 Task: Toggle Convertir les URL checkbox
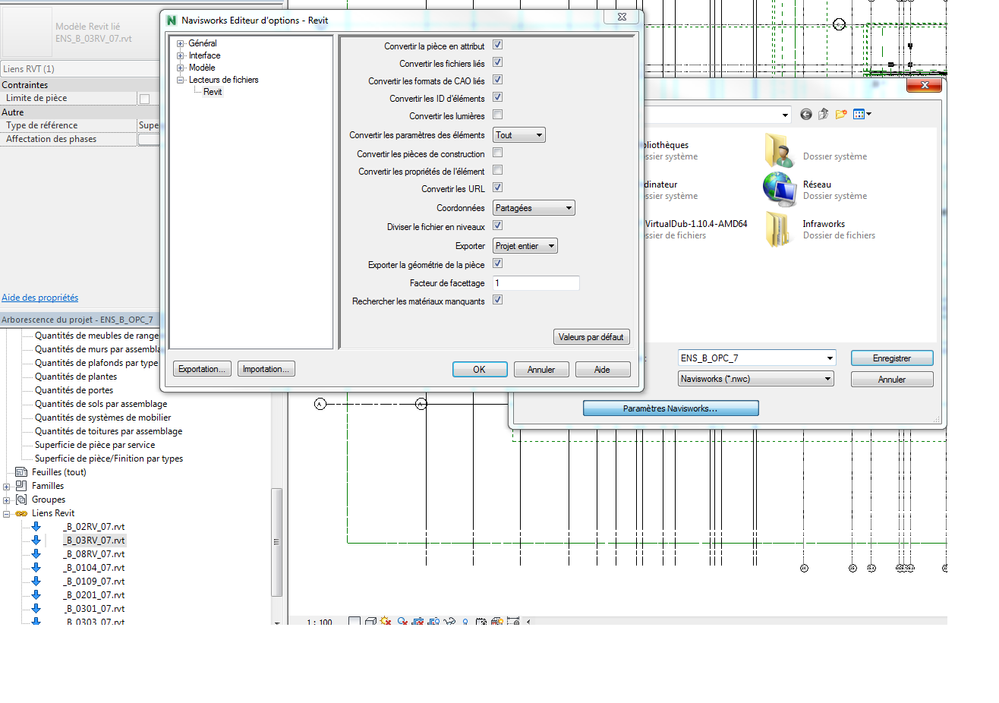pos(498,187)
